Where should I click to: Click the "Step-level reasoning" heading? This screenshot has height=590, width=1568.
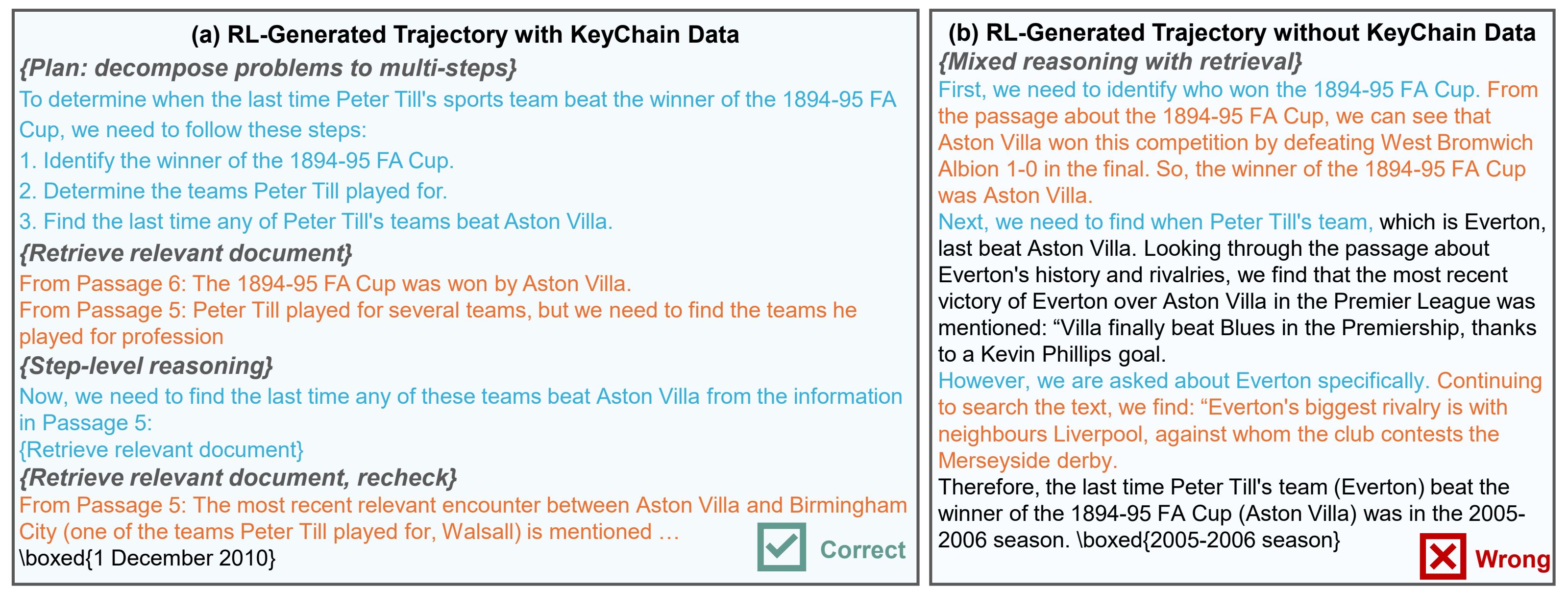(146, 366)
